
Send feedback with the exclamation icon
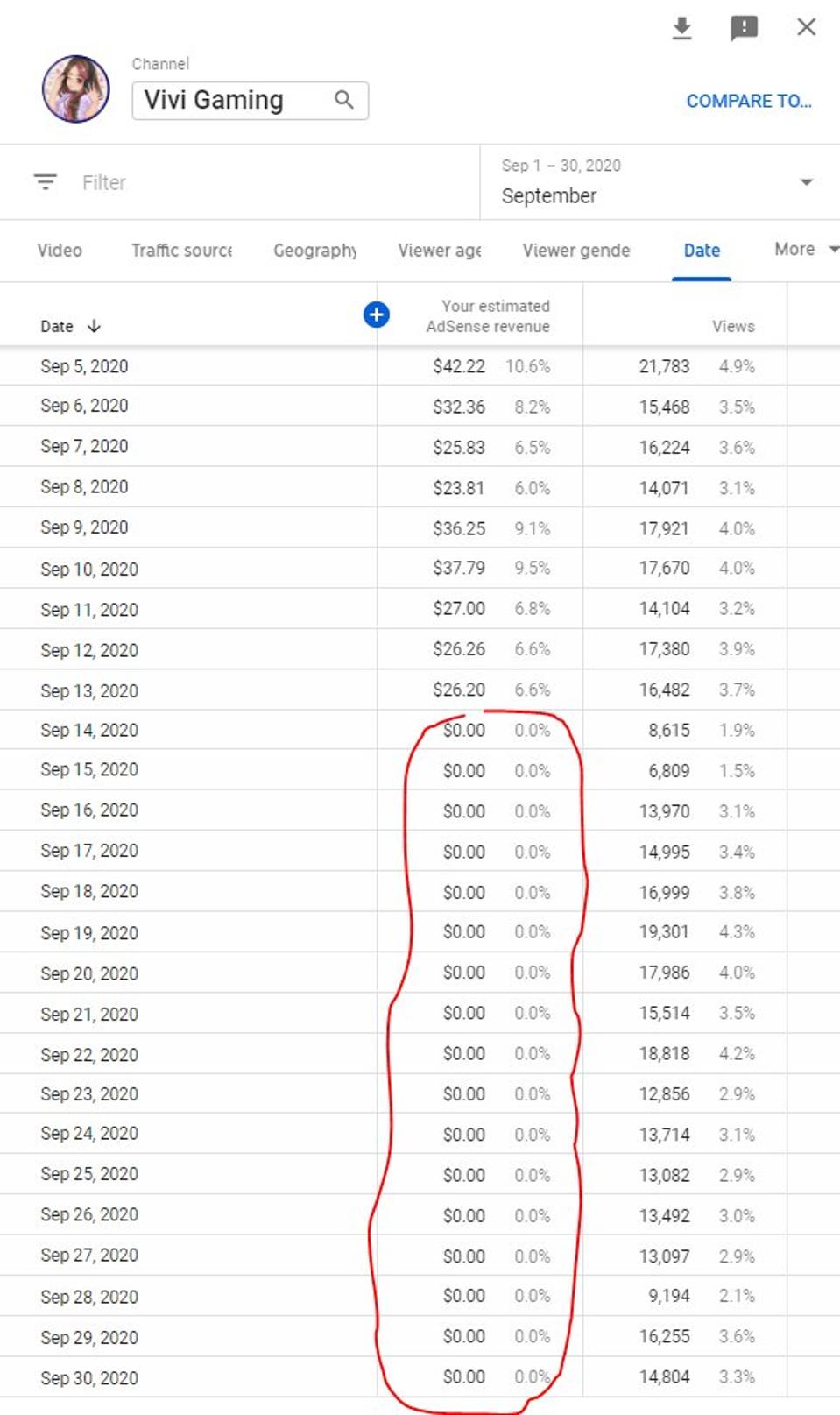744,28
